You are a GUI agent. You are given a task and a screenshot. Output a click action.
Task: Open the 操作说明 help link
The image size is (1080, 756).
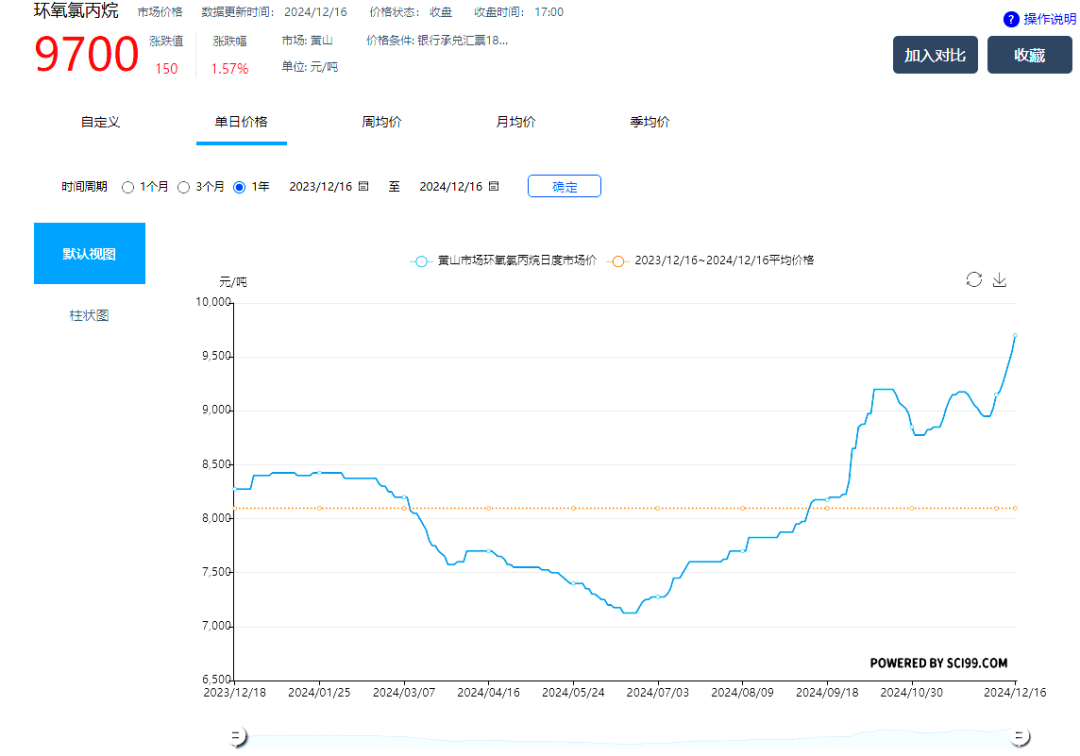(1050, 19)
